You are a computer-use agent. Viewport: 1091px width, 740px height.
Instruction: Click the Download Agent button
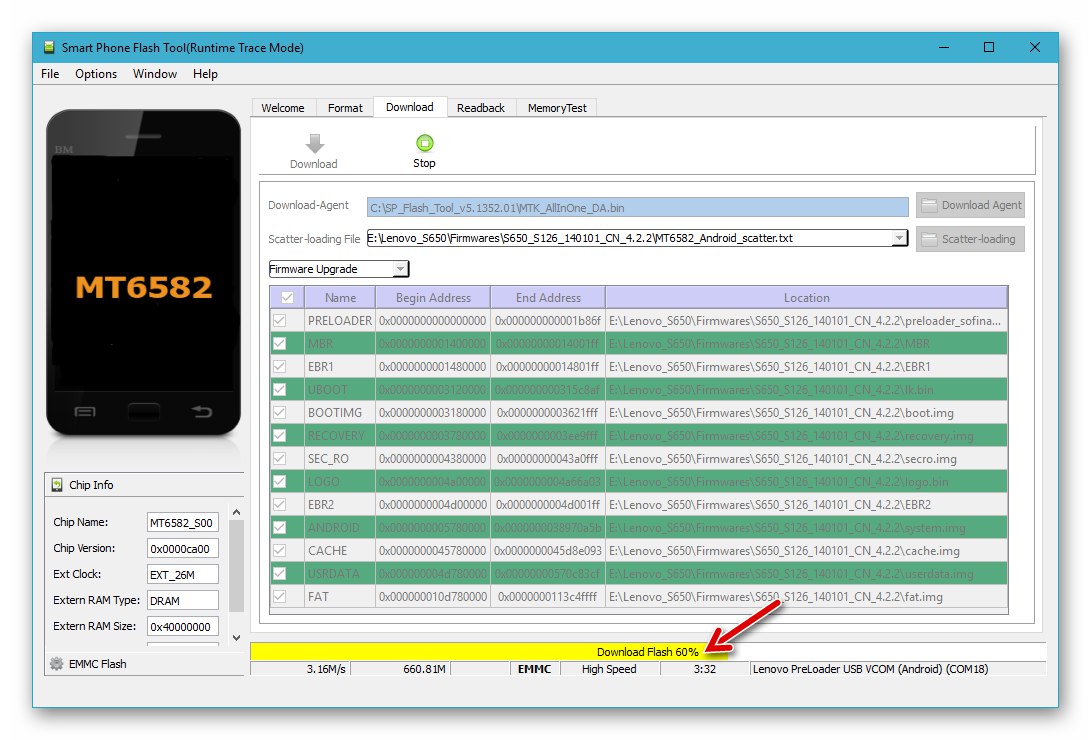[x=969, y=205]
